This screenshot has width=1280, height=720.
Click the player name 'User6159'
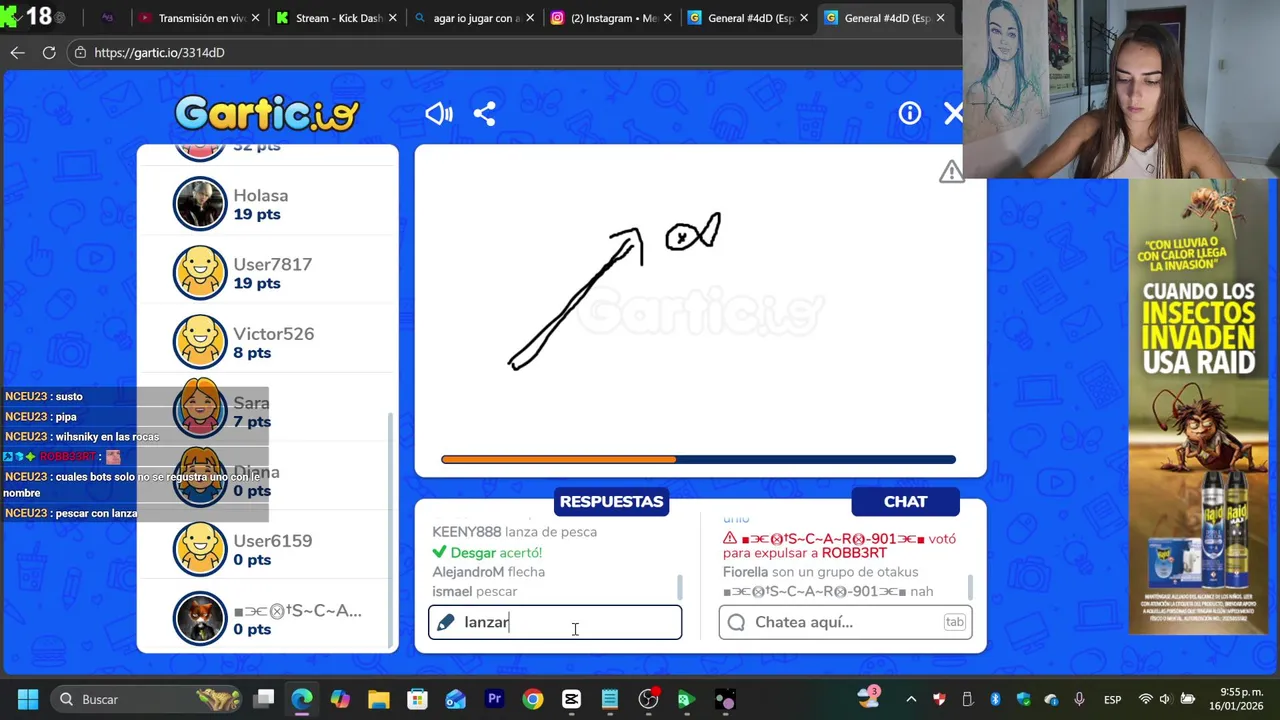273,540
